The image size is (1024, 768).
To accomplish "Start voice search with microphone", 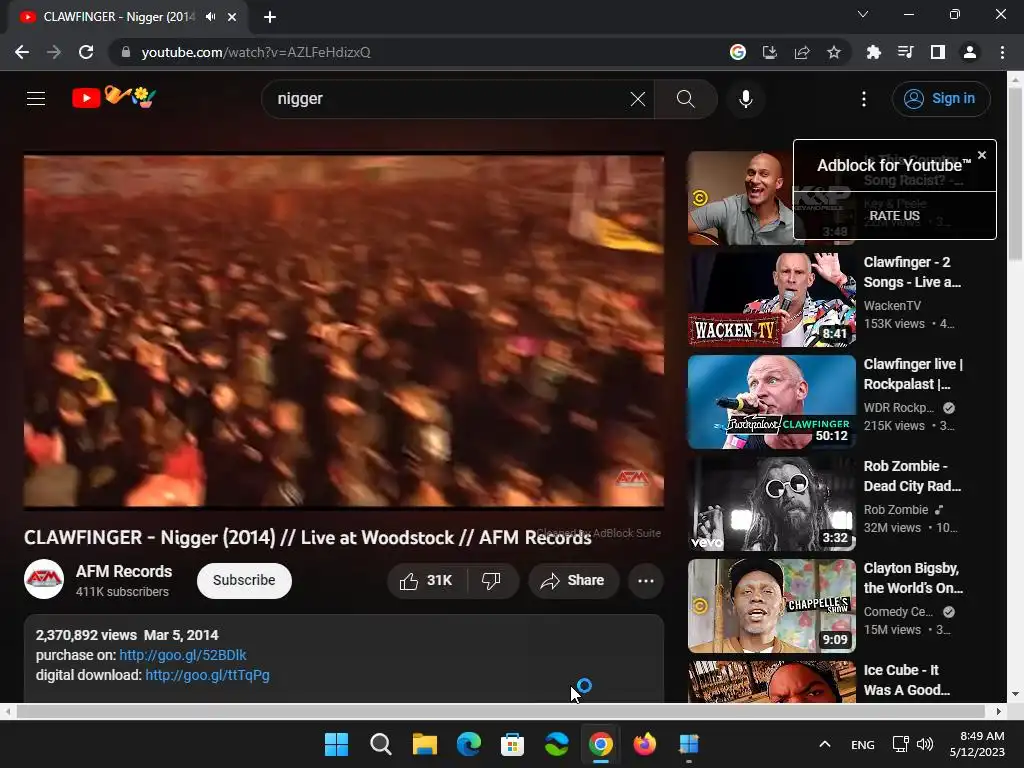I will coord(746,99).
